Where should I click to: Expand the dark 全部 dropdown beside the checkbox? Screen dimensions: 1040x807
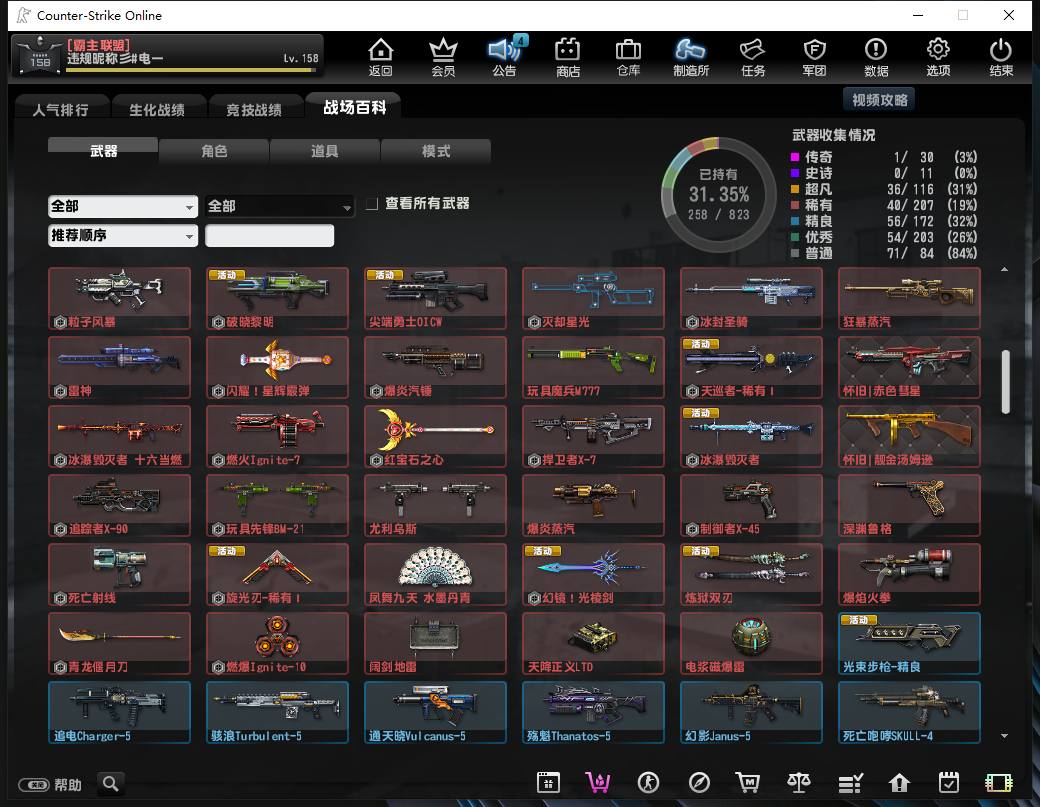(x=279, y=206)
